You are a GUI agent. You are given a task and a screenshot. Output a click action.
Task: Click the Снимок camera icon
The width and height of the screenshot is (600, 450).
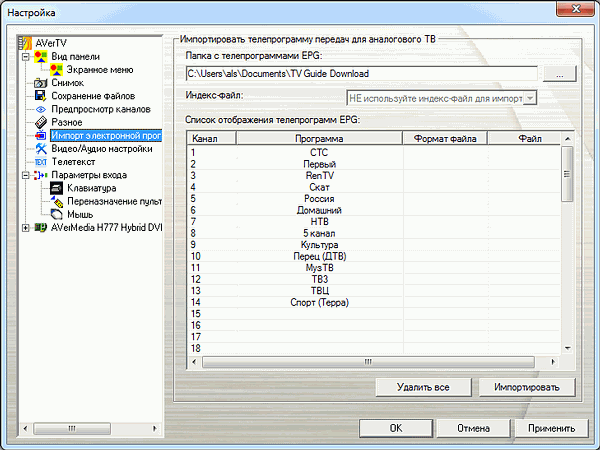(41, 83)
